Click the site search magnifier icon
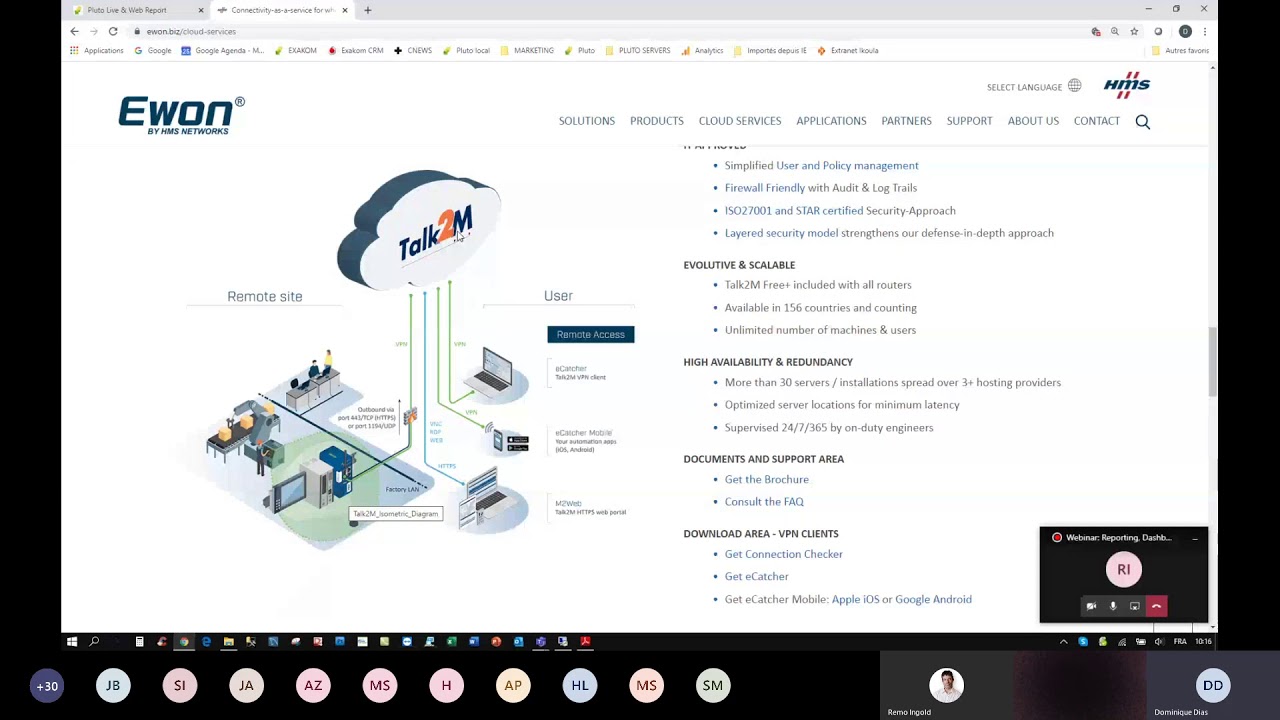1280x720 pixels. [x=1143, y=122]
